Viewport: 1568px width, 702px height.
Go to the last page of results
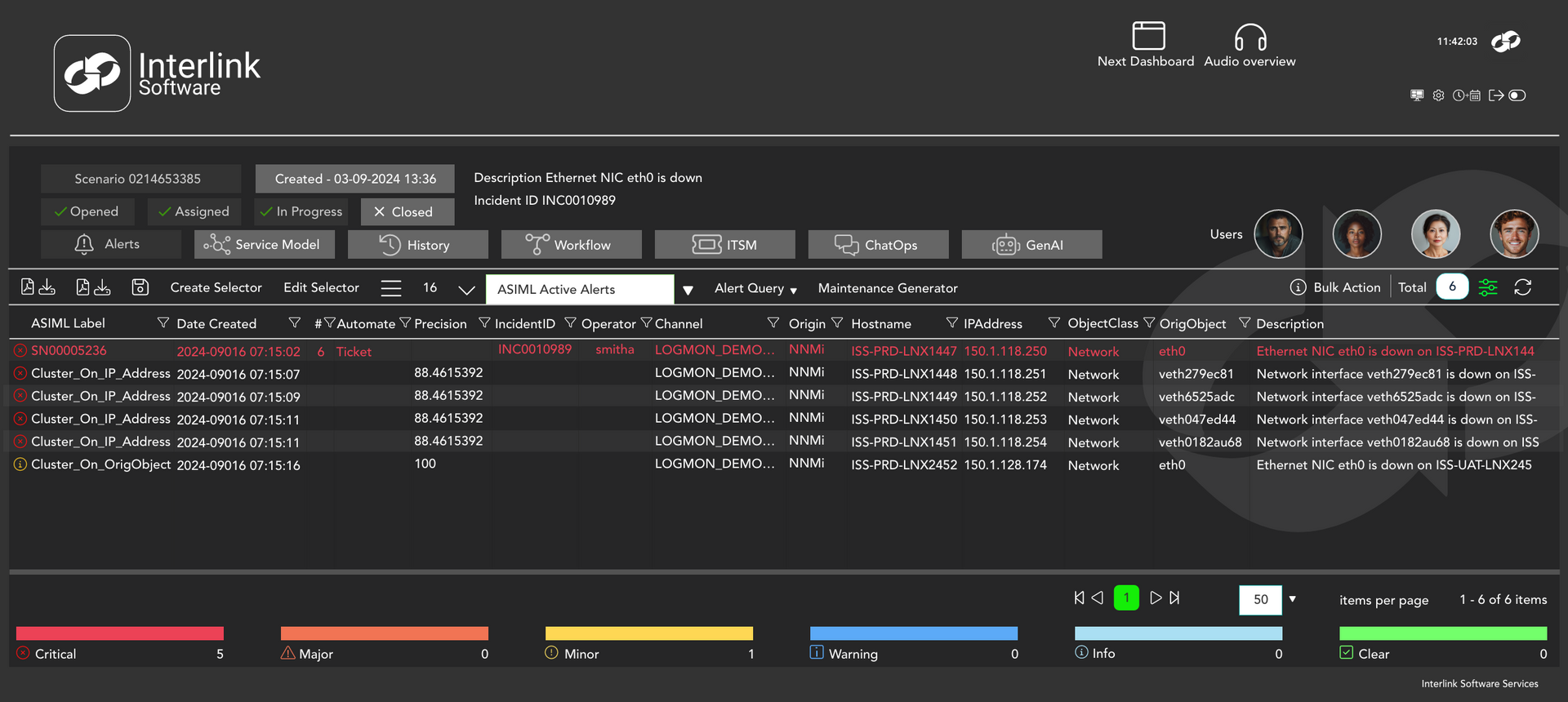click(x=1174, y=598)
